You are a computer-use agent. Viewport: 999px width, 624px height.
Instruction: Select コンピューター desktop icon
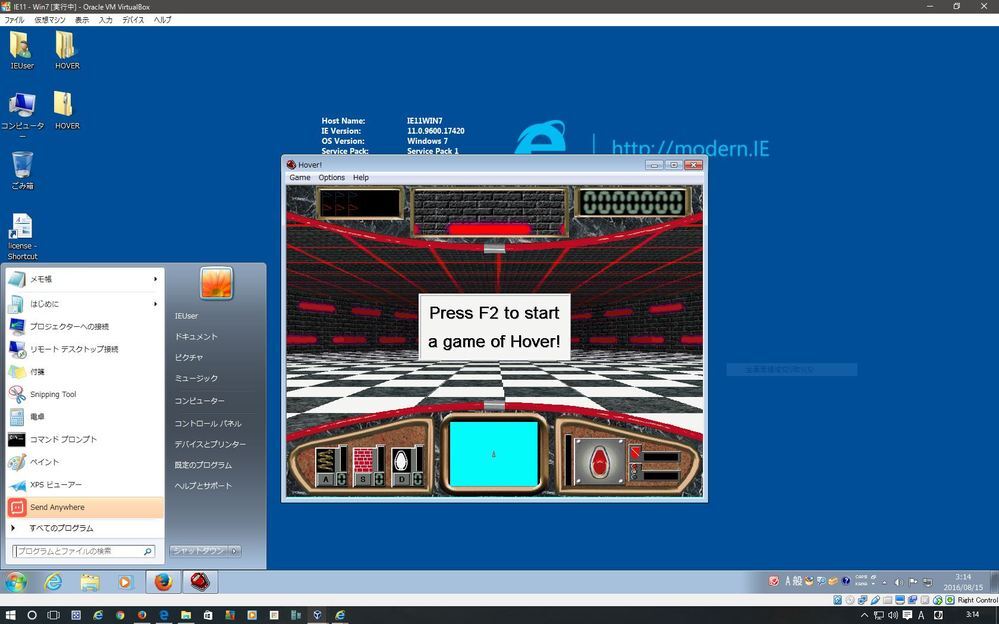22,116
